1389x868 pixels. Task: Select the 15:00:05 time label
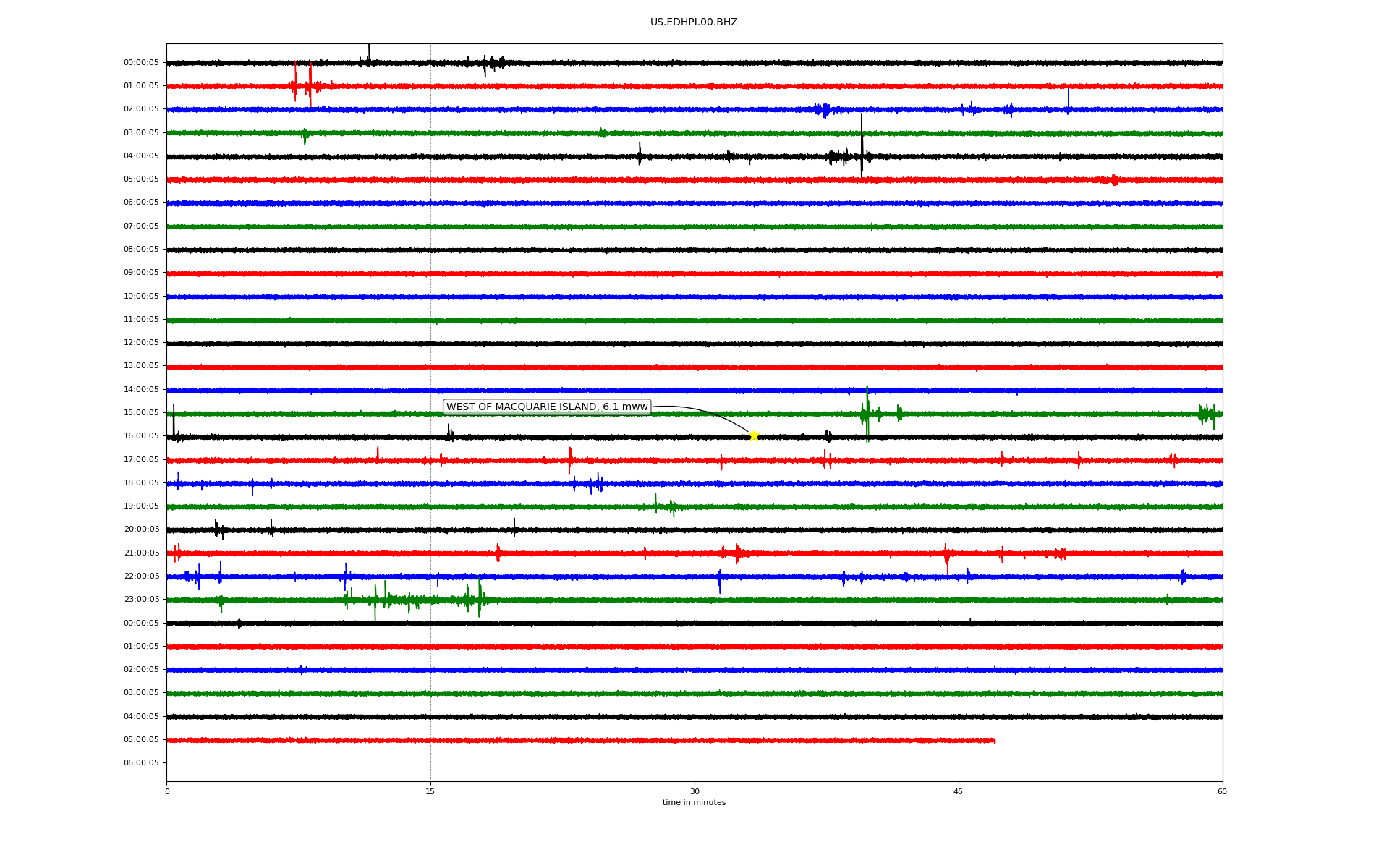click(141, 412)
